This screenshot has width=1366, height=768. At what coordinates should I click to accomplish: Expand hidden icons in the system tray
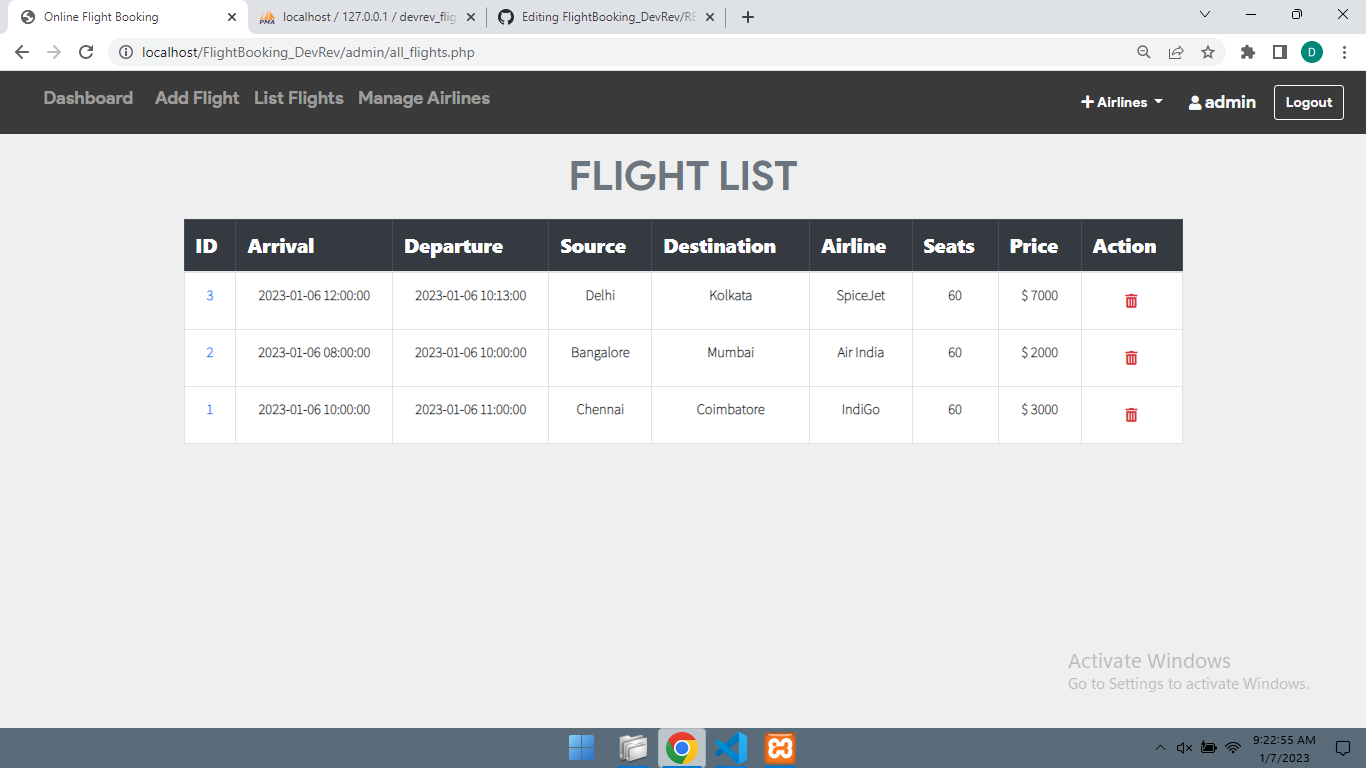(1159, 747)
